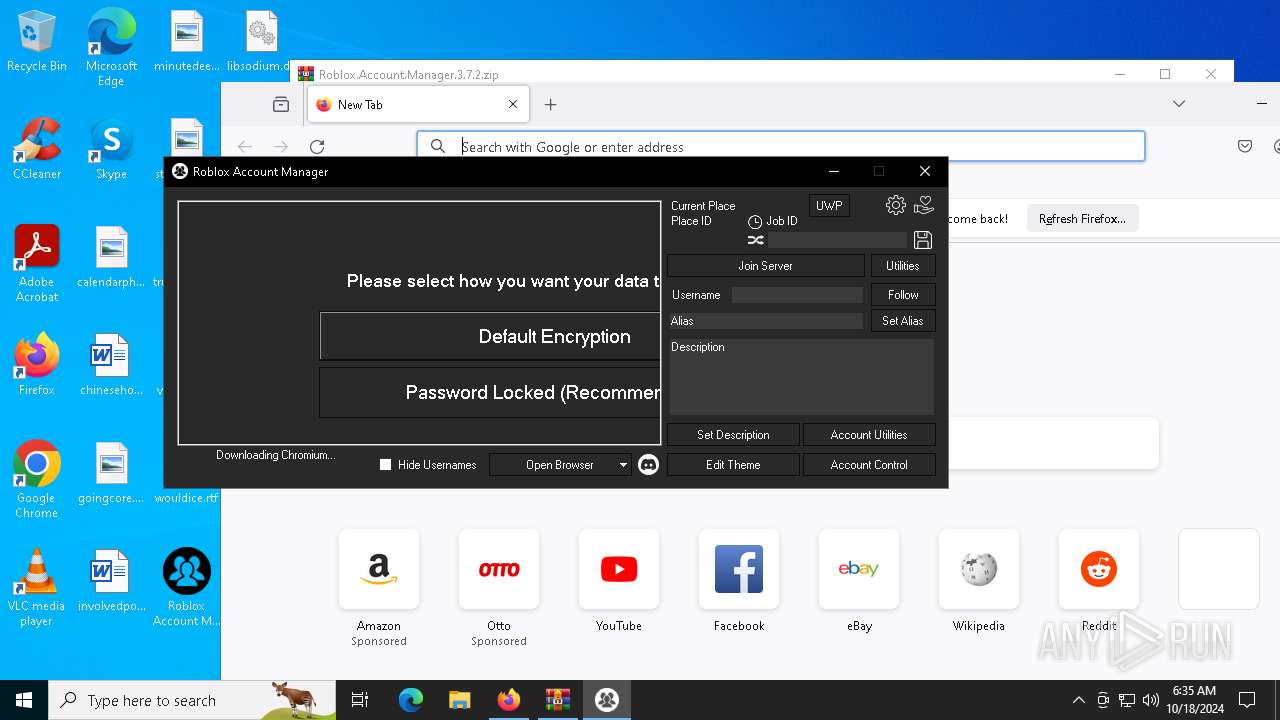The height and width of the screenshot is (720, 1280).
Task: Choose Password Locked (Recommended) option
Action: click(x=490, y=392)
